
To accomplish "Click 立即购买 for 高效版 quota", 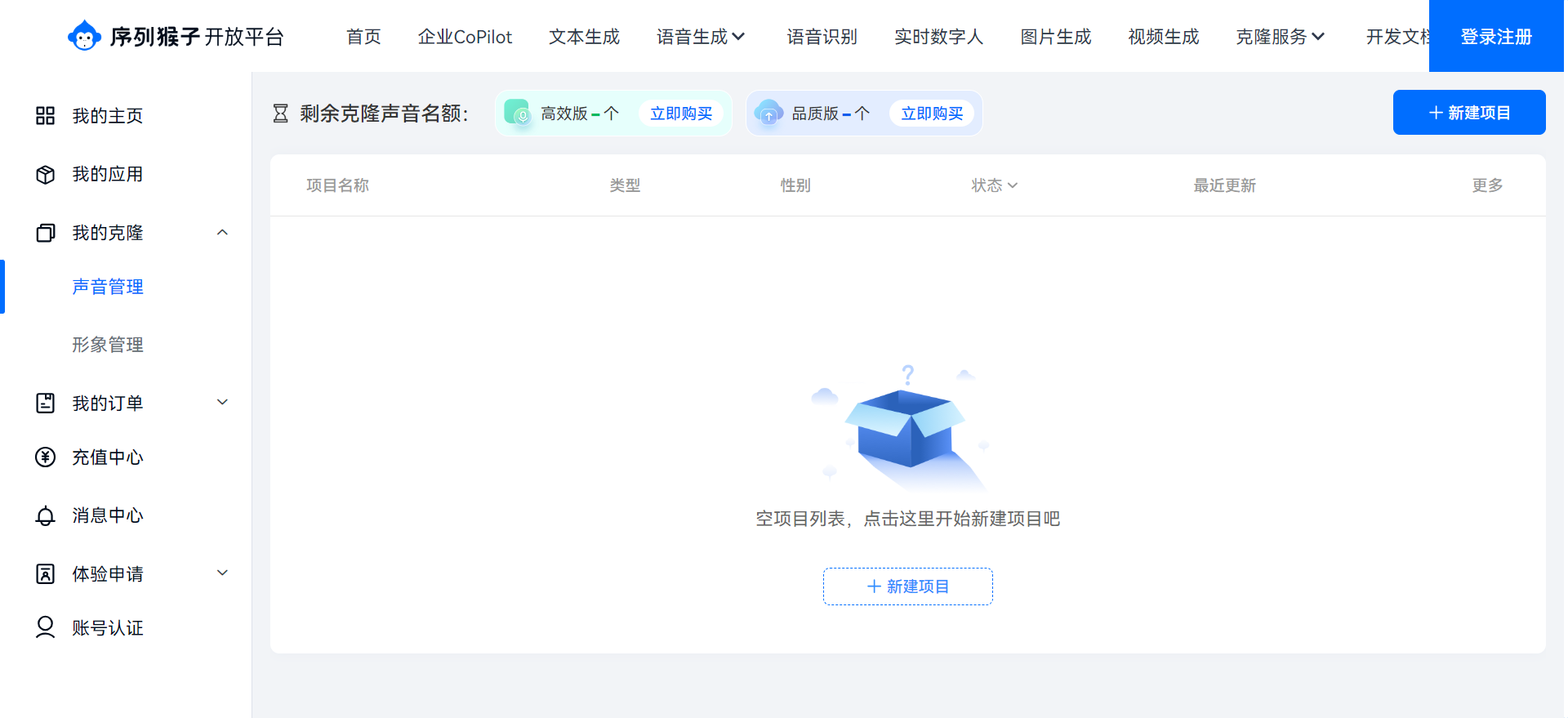I will (680, 114).
